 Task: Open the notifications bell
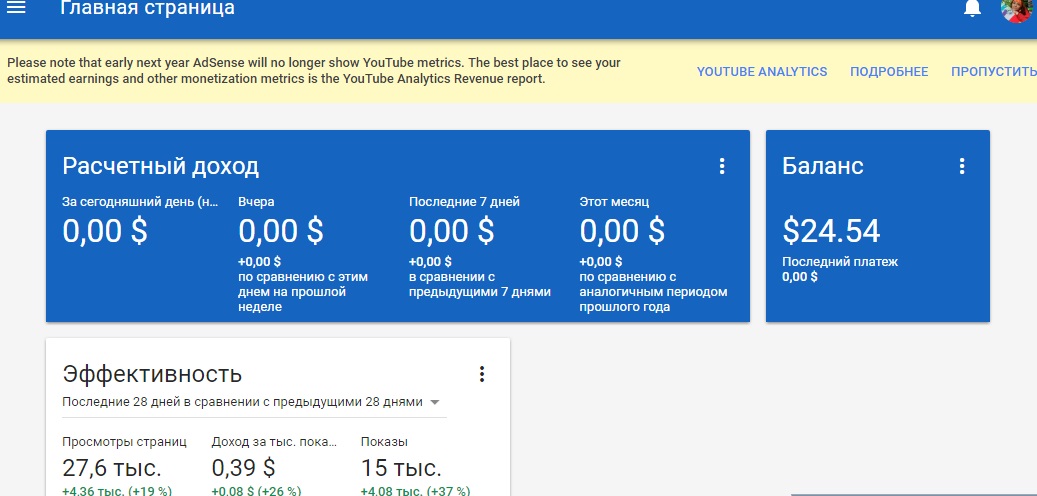tap(971, 9)
